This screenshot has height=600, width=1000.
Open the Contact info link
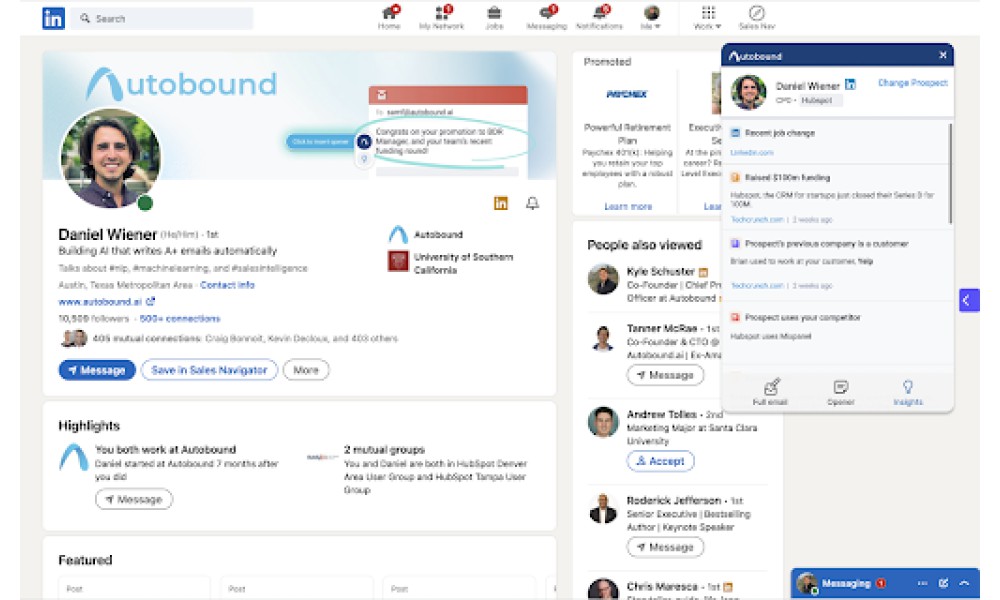[227, 285]
